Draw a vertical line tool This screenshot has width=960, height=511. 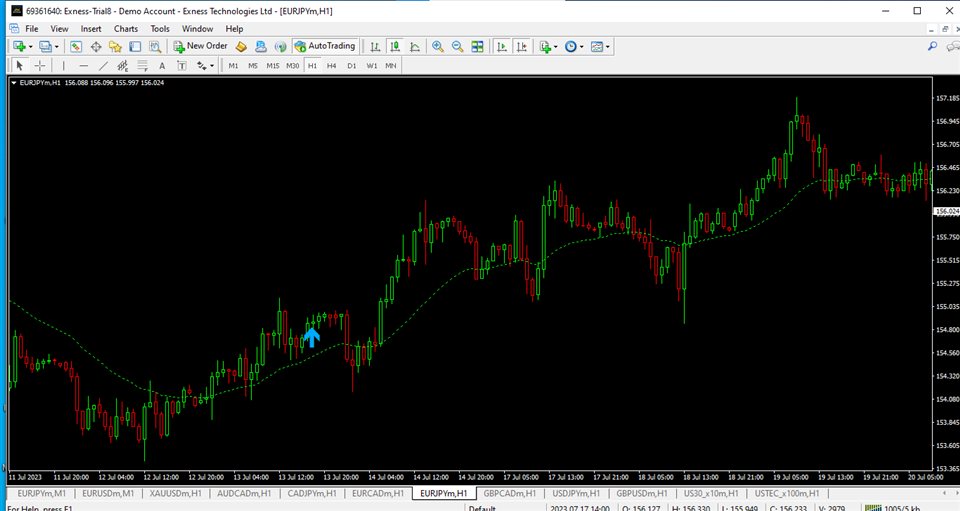(63, 65)
